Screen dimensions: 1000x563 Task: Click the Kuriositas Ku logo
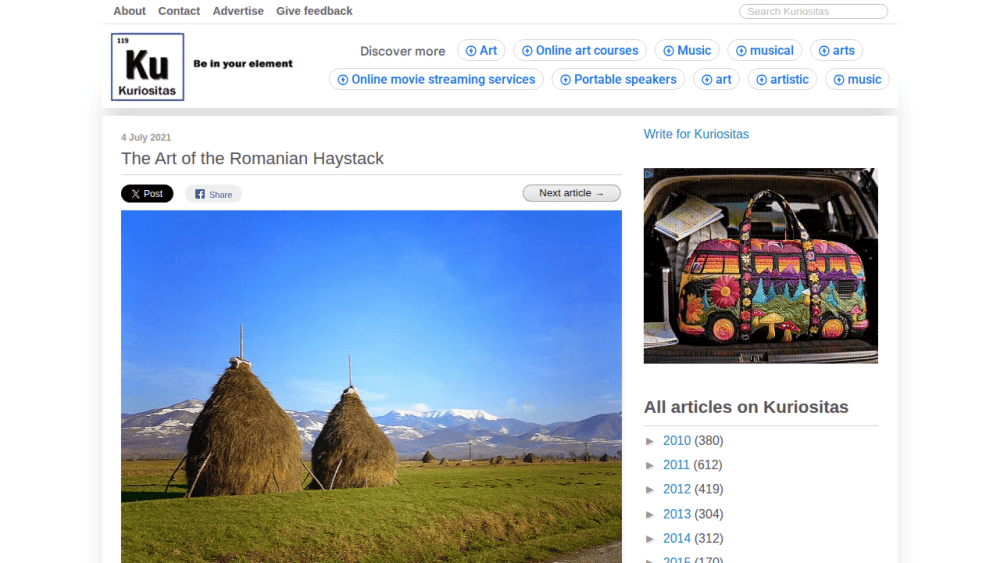147,67
